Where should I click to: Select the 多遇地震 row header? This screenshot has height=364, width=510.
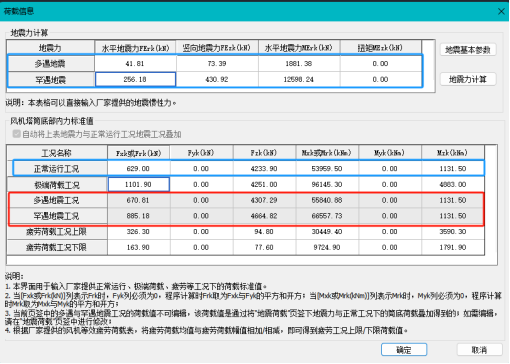(x=50, y=64)
